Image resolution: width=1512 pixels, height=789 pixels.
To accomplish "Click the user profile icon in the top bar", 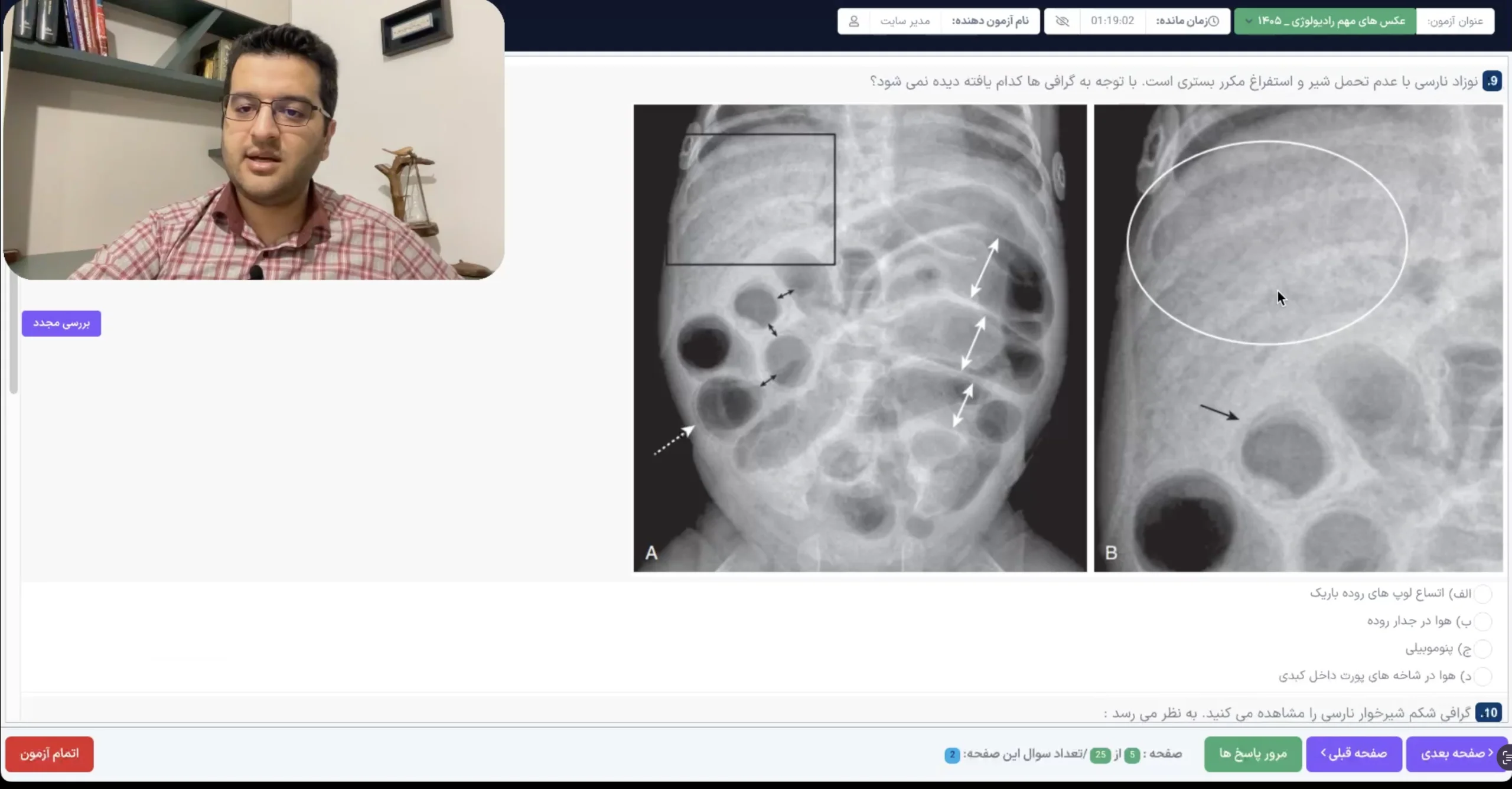I will [x=853, y=21].
